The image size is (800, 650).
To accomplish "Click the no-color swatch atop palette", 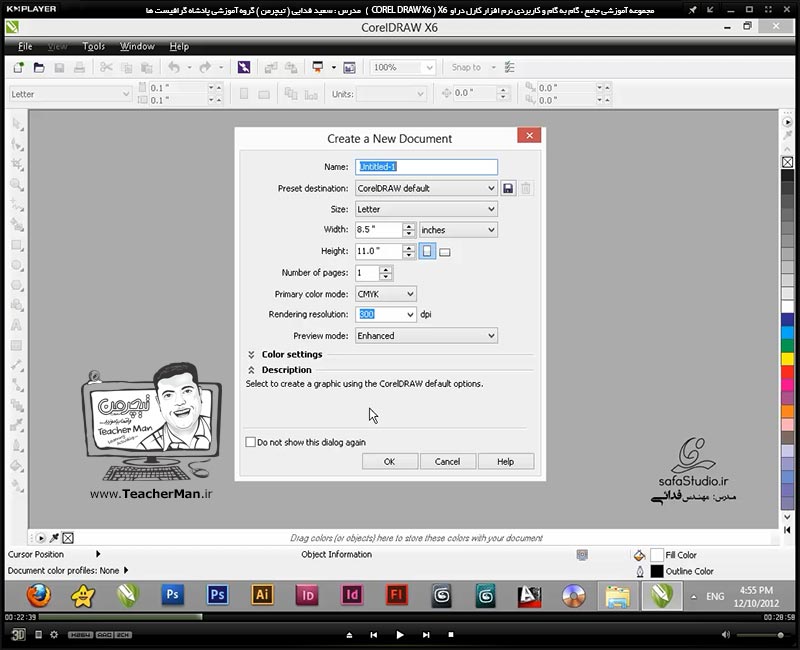I will (x=787, y=162).
